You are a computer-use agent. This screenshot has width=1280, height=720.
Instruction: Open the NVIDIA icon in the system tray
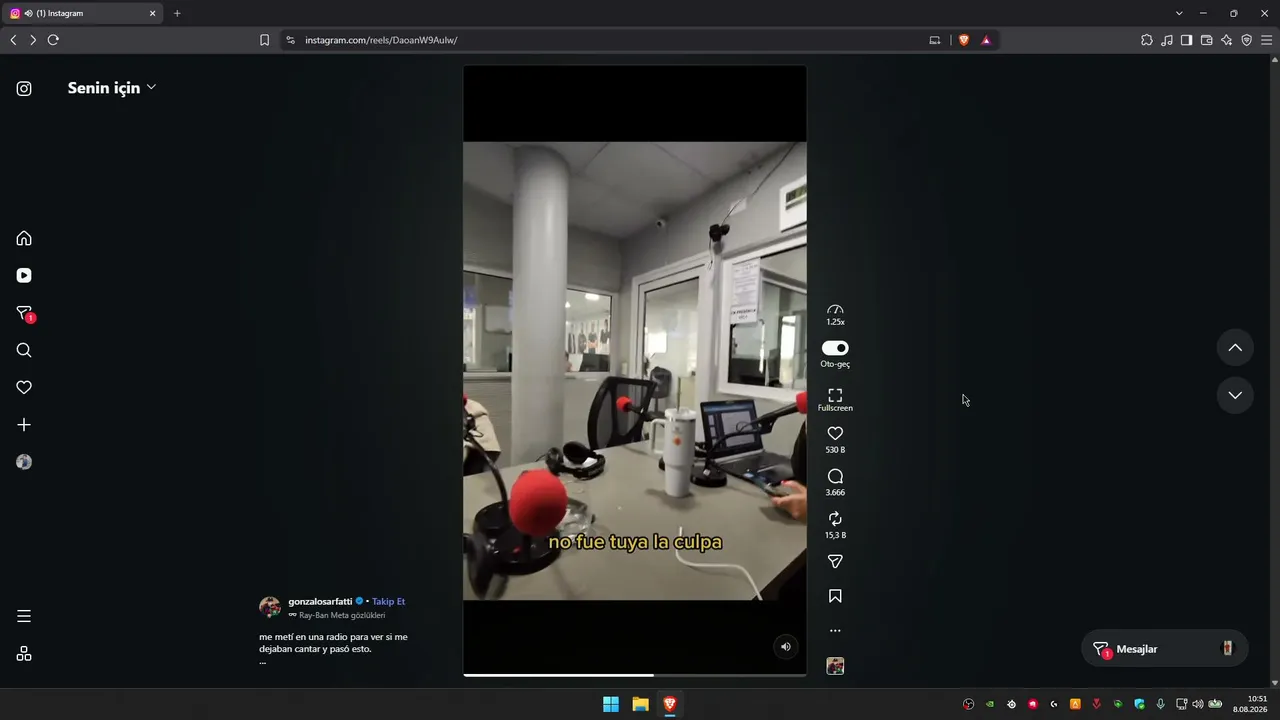pos(990,704)
